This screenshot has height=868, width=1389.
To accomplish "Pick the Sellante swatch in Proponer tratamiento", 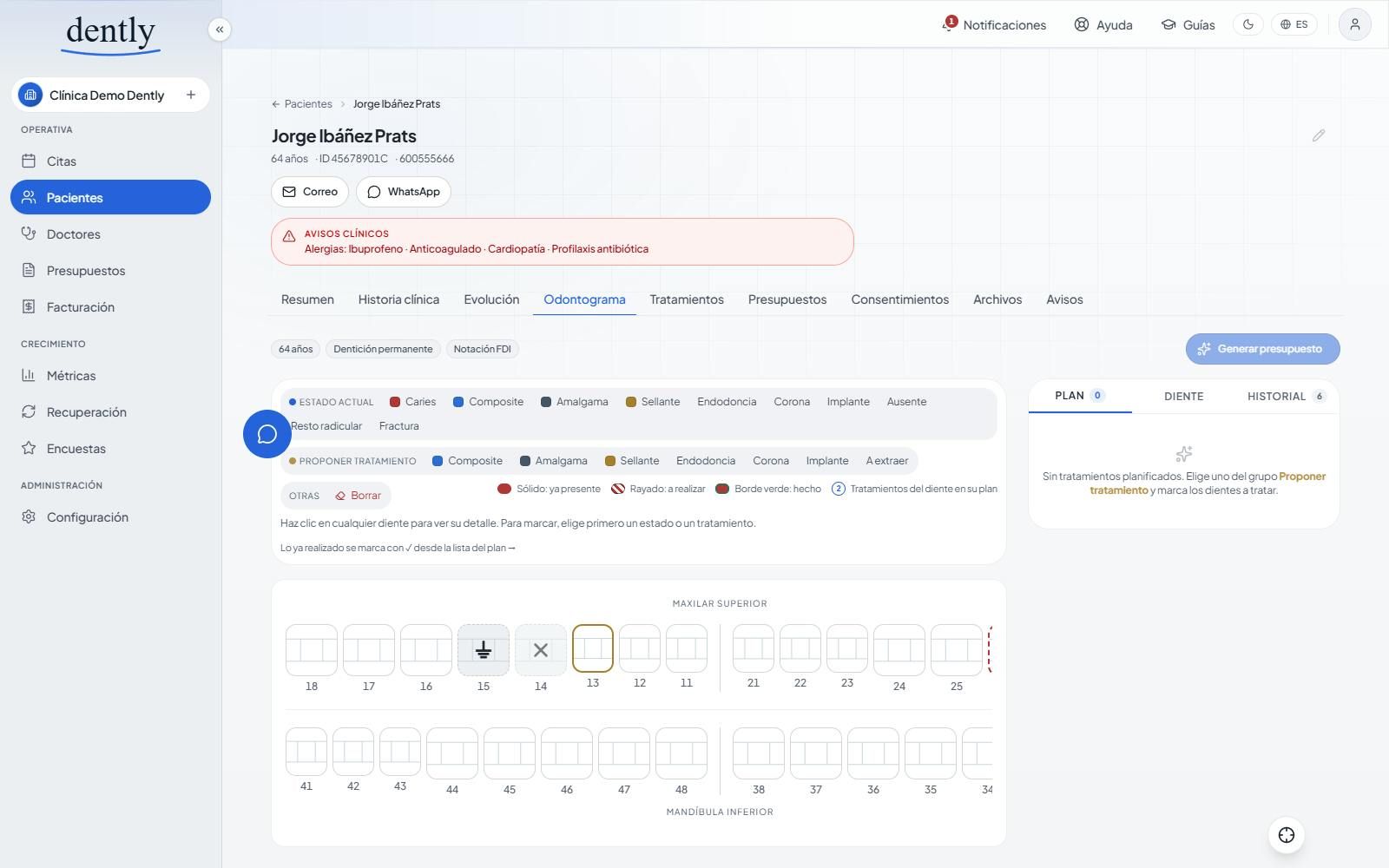I will [x=632, y=461].
